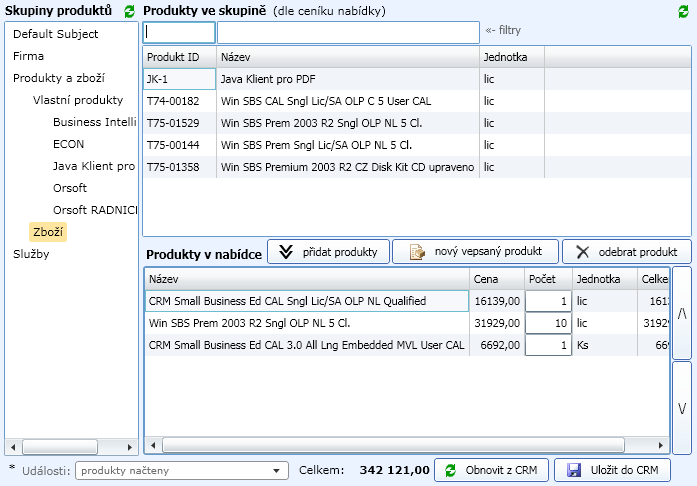Viewport: 697px width, 486px height.
Task: Move selected product up with /\ button
Action: [682, 313]
